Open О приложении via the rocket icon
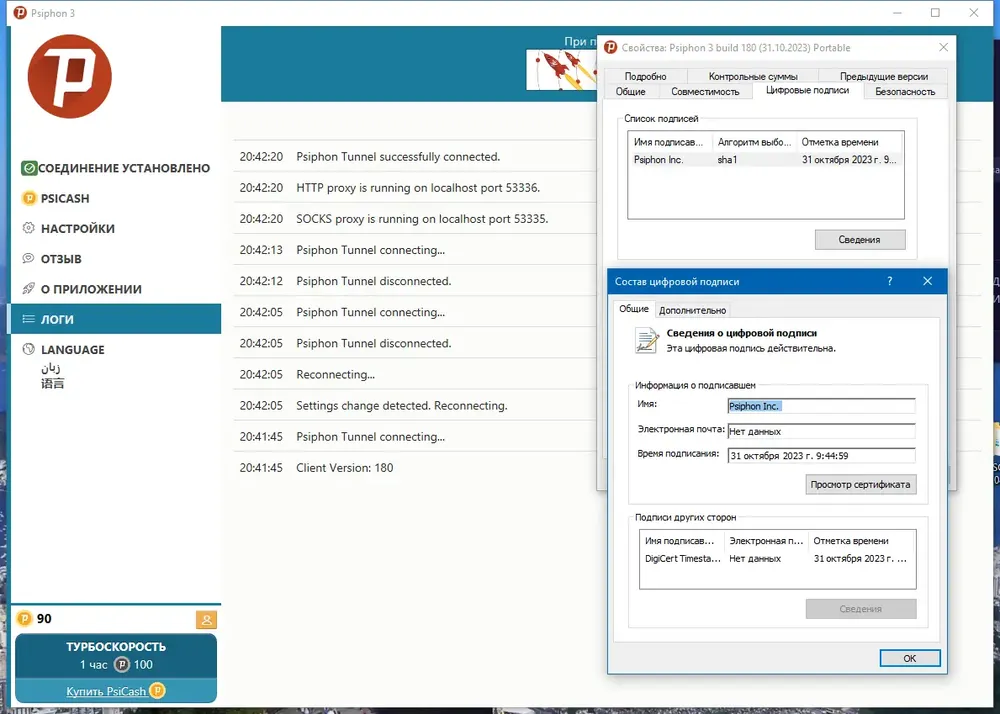Viewport: 1000px width, 714px height. 29,289
